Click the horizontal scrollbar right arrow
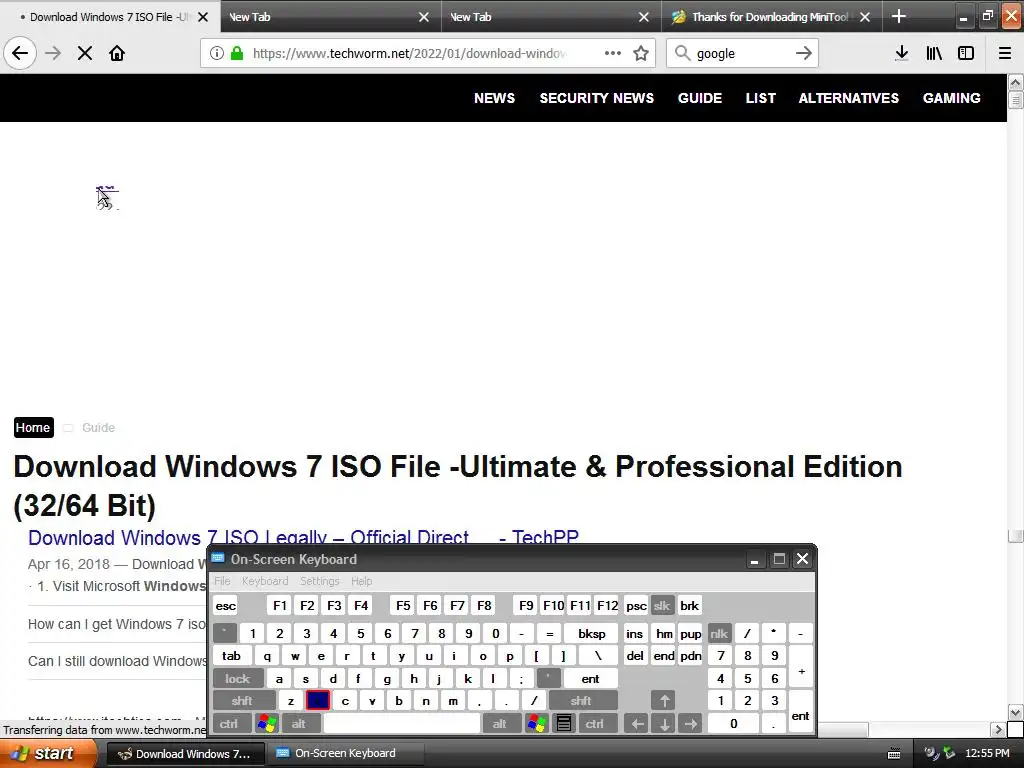1024x768 pixels. point(997,729)
